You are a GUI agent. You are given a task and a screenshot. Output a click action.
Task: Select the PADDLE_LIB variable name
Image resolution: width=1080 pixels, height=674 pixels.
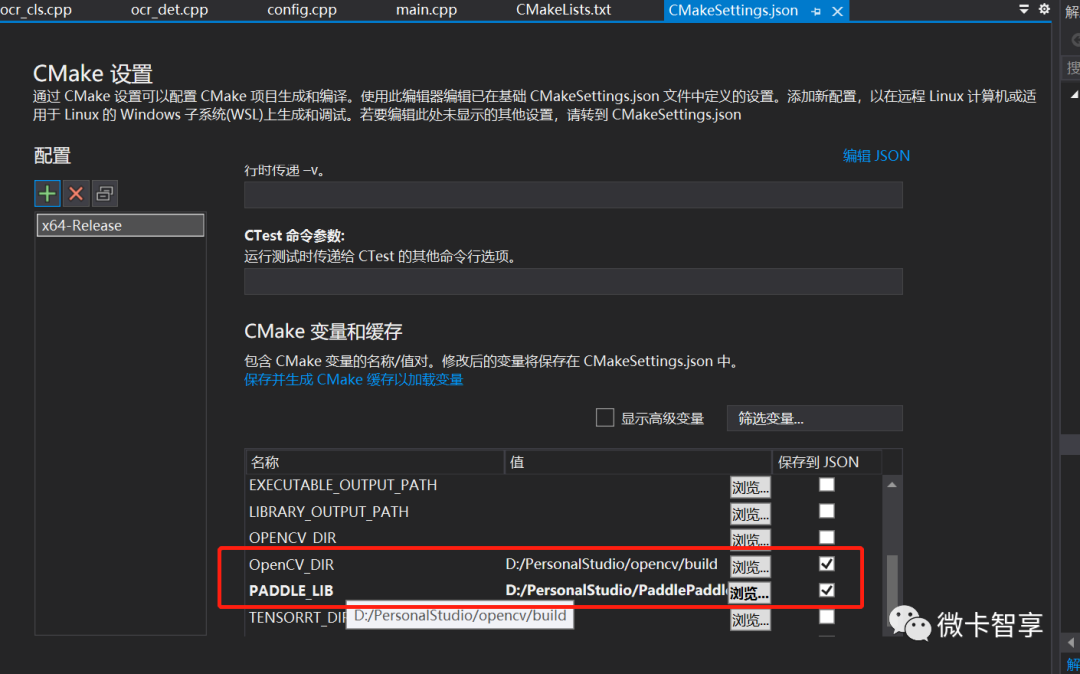291,591
